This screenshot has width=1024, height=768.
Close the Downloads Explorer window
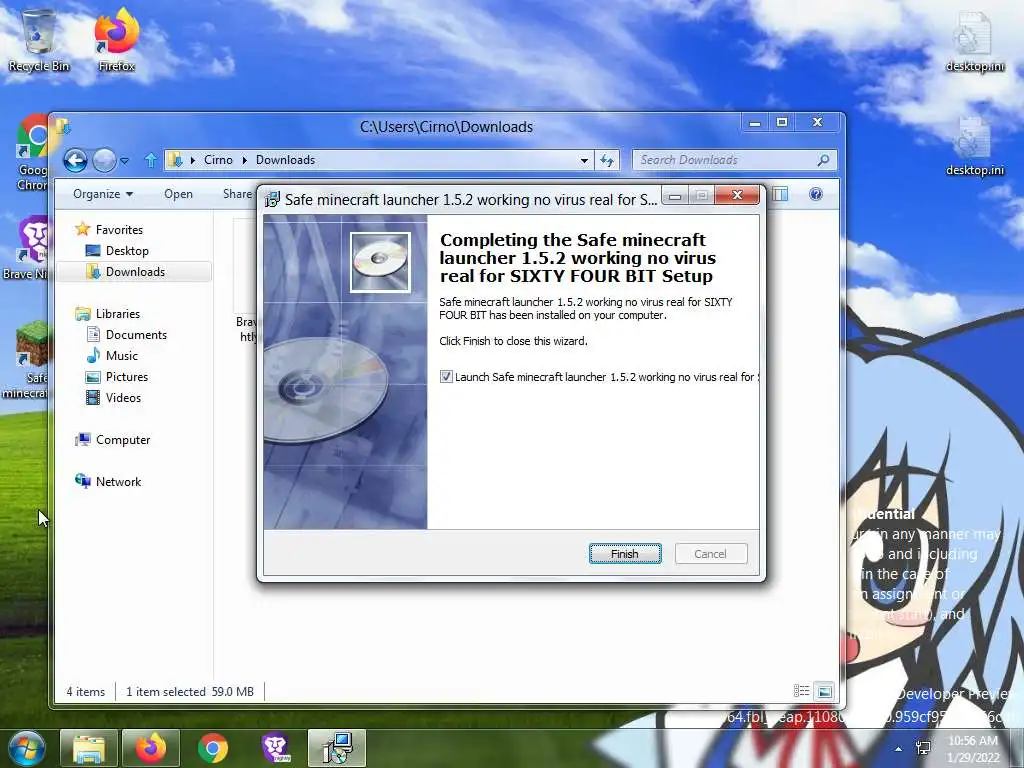point(817,122)
